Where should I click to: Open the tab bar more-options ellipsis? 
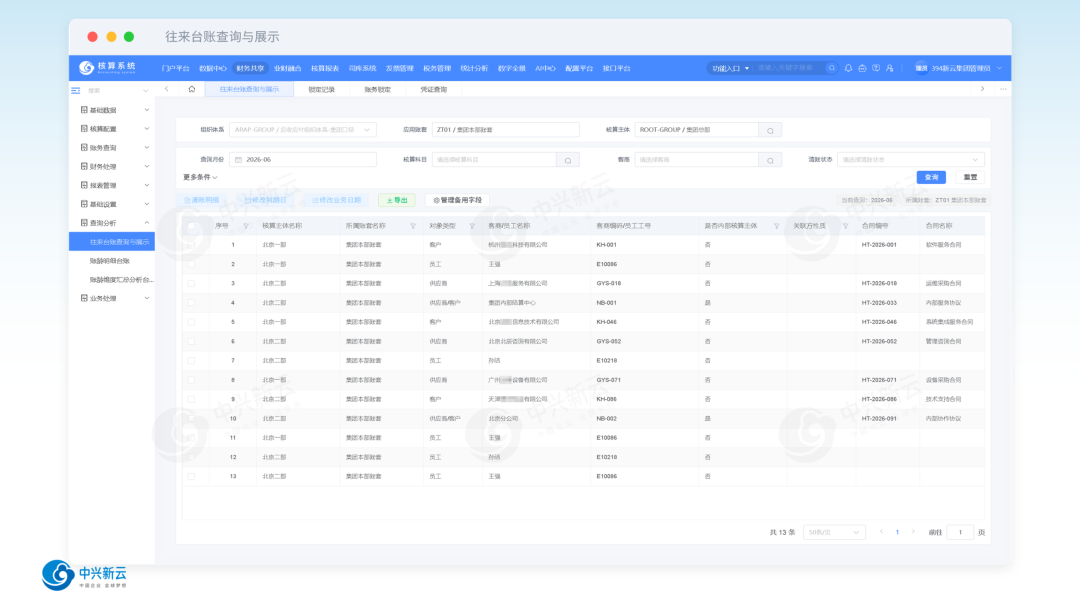(x=1003, y=89)
